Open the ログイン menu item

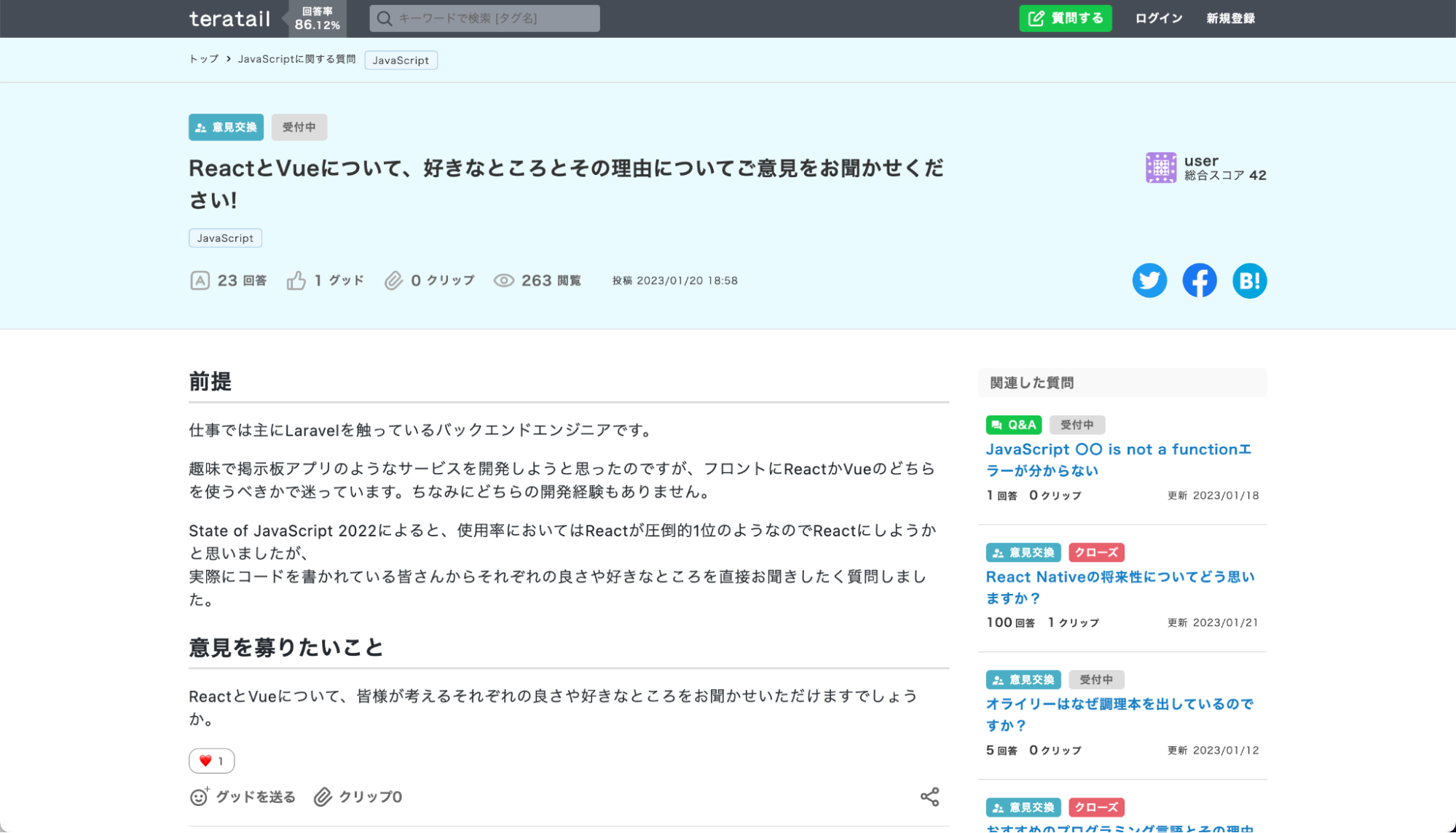pyautogui.click(x=1158, y=18)
